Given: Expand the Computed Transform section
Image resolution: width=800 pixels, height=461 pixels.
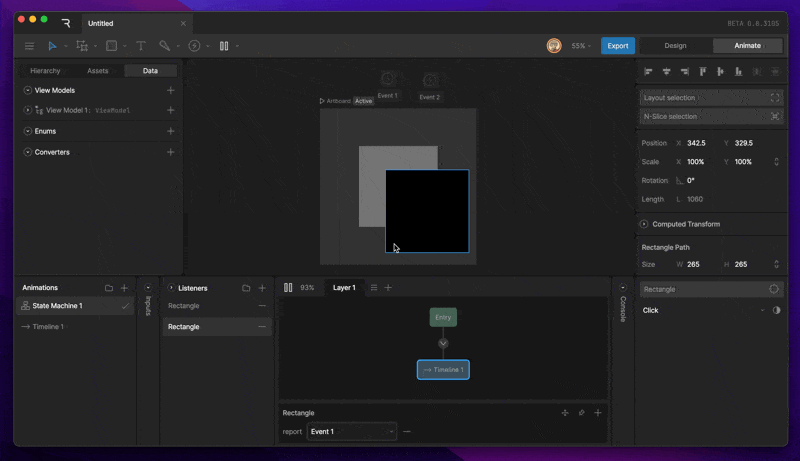Looking at the screenshot, I should tap(644, 224).
